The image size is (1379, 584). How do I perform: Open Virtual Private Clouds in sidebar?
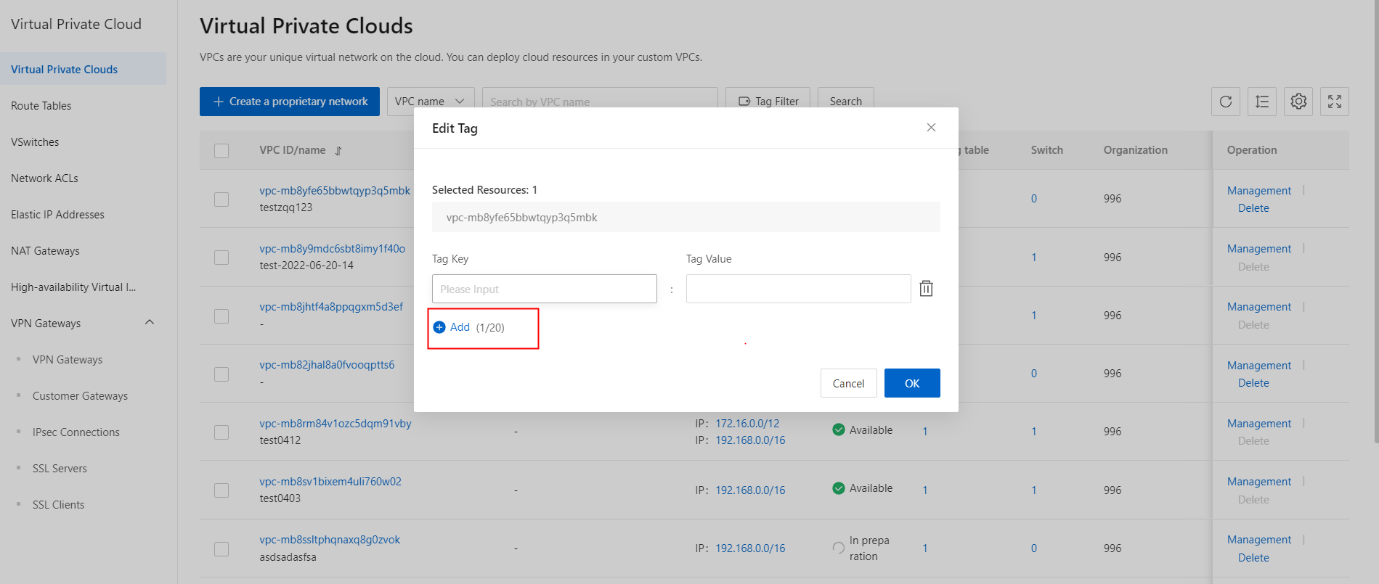[64, 69]
